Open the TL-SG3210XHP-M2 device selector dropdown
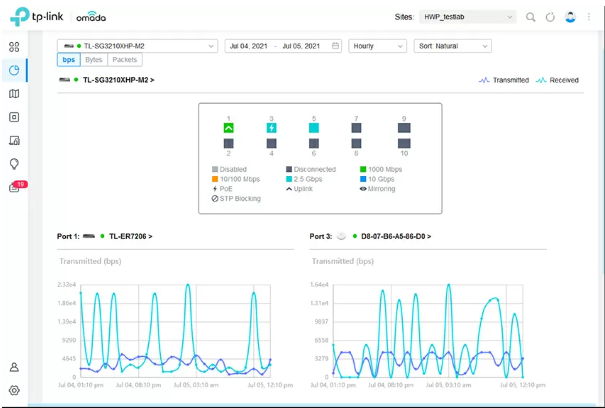Image resolution: width=605 pixels, height=408 pixels. (137, 46)
